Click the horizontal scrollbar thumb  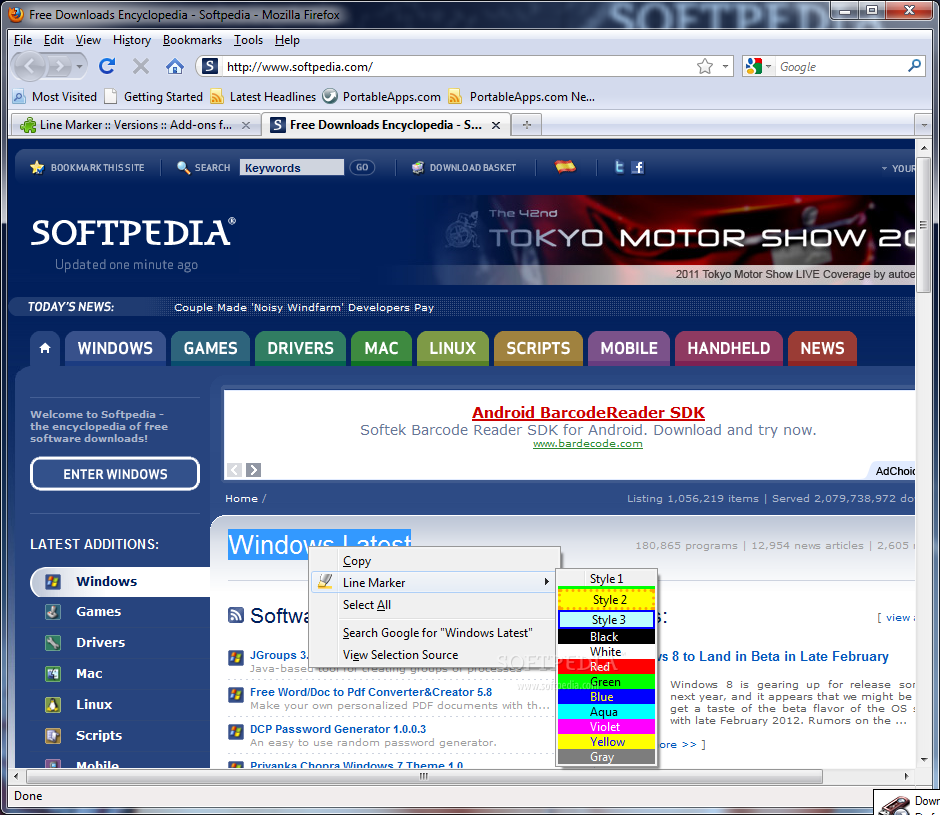coord(424,776)
